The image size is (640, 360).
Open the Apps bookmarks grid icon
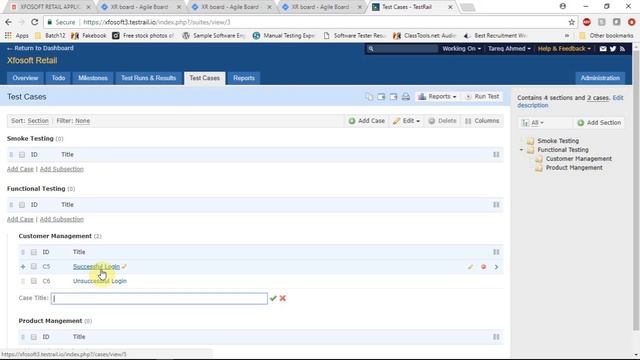pyautogui.click(x=8, y=36)
